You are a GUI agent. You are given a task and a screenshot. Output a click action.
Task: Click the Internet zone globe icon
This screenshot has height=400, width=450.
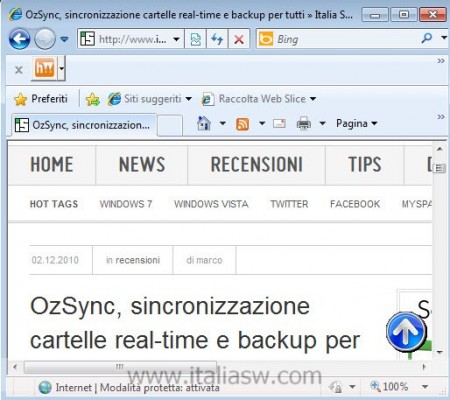click(x=45, y=387)
